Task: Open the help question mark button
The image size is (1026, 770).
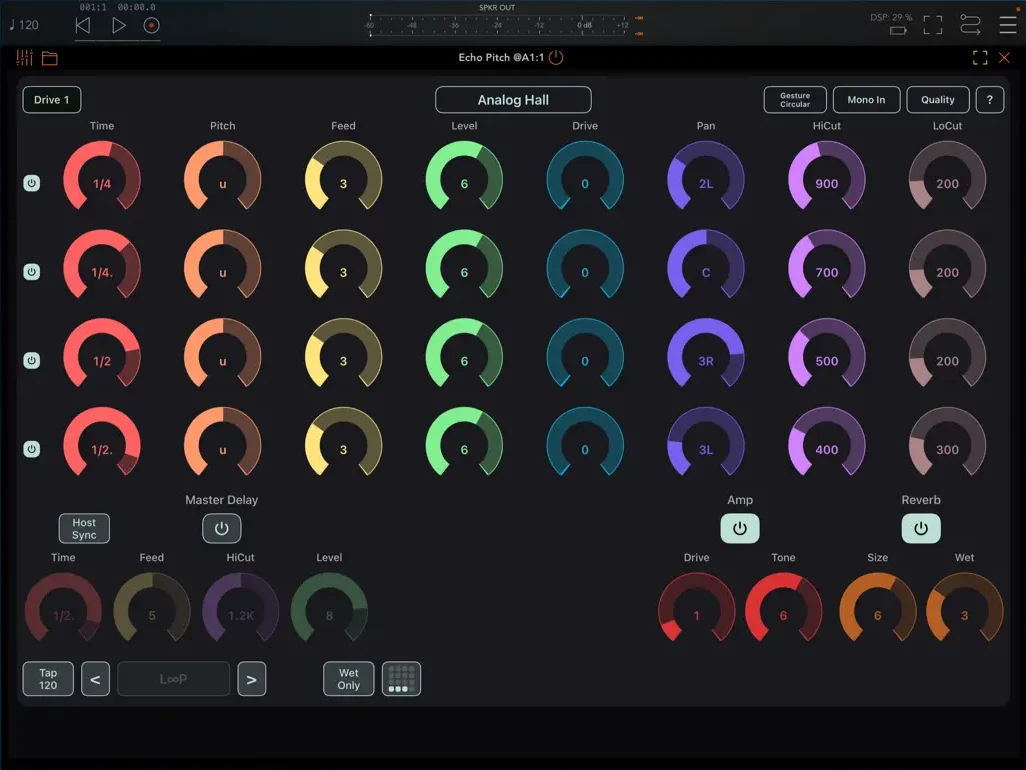Action: click(989, 99)
